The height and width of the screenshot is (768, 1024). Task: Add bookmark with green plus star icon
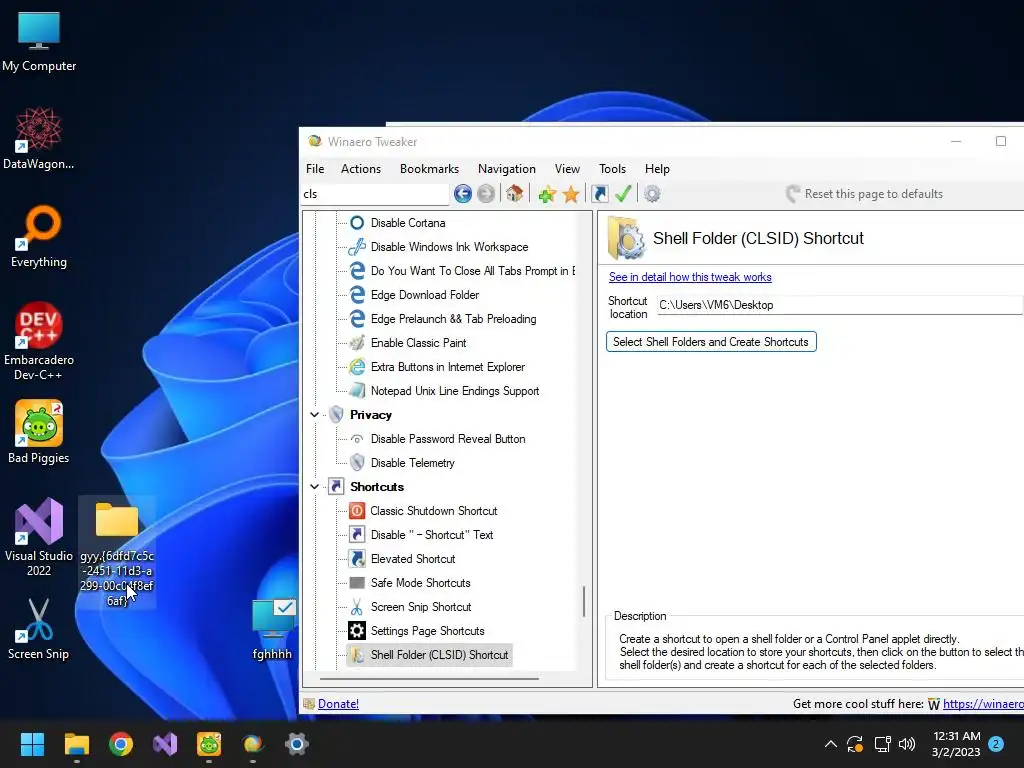click(547, 194)
